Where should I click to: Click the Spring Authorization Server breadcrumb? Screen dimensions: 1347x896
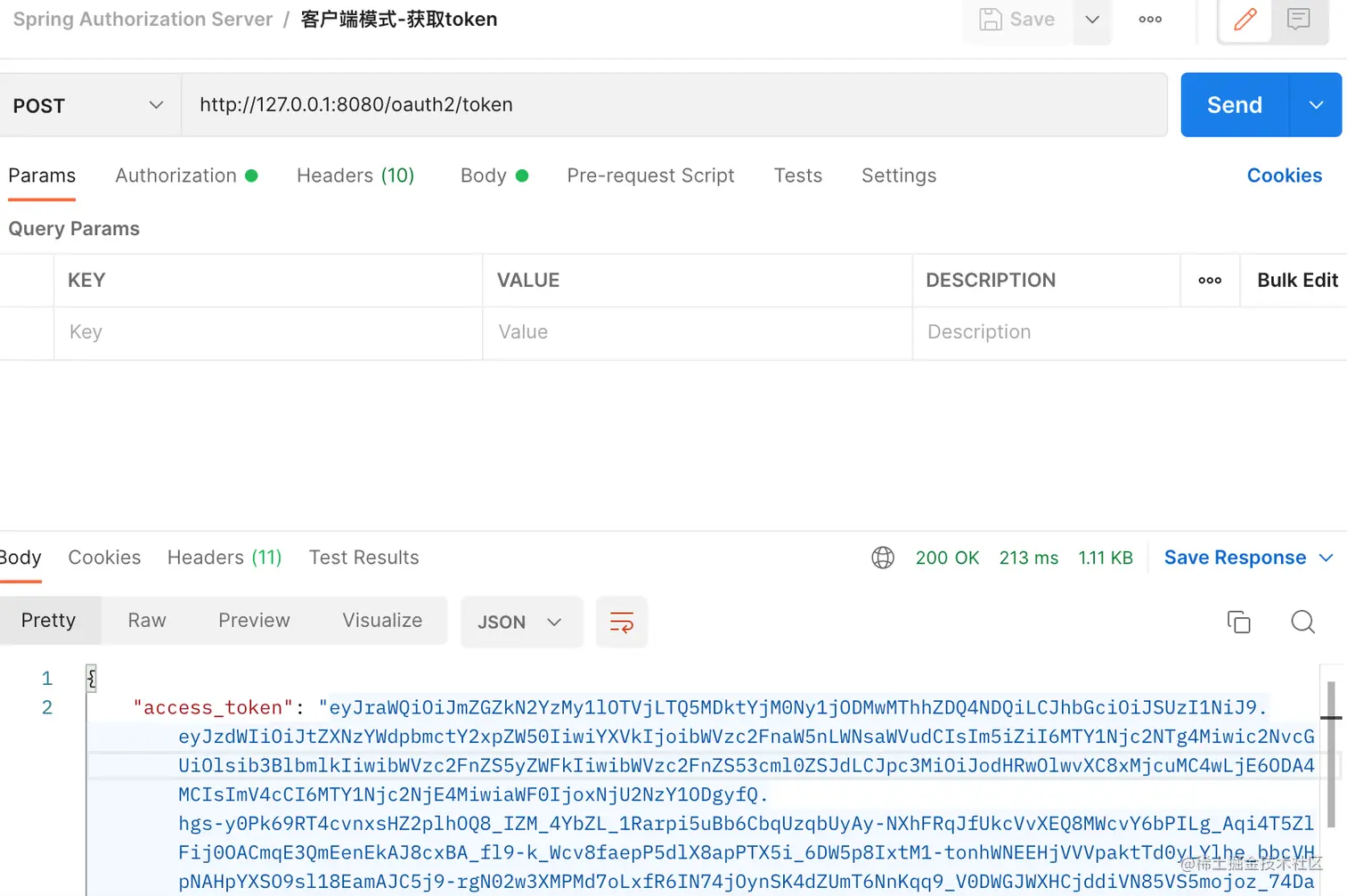tap(143, 19)
